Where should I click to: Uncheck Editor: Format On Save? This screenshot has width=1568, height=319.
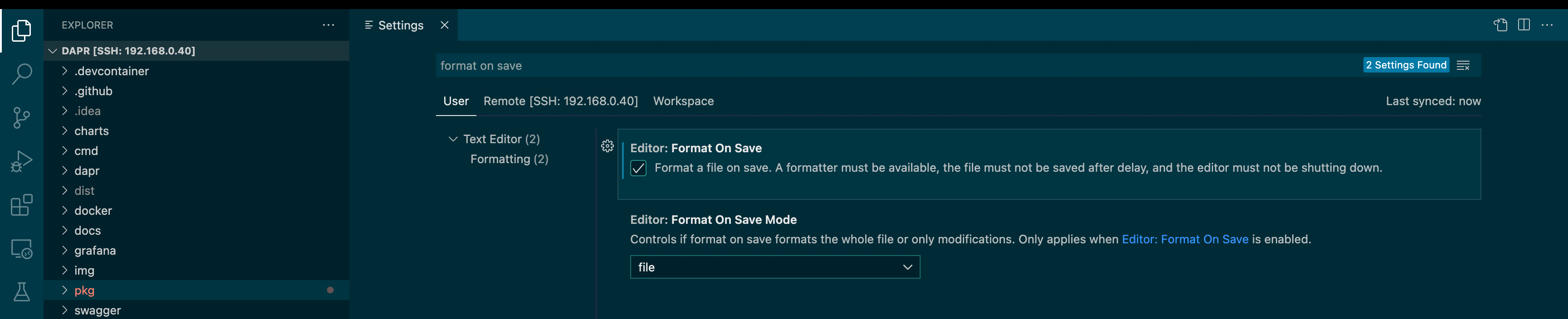tap(638, 168)
